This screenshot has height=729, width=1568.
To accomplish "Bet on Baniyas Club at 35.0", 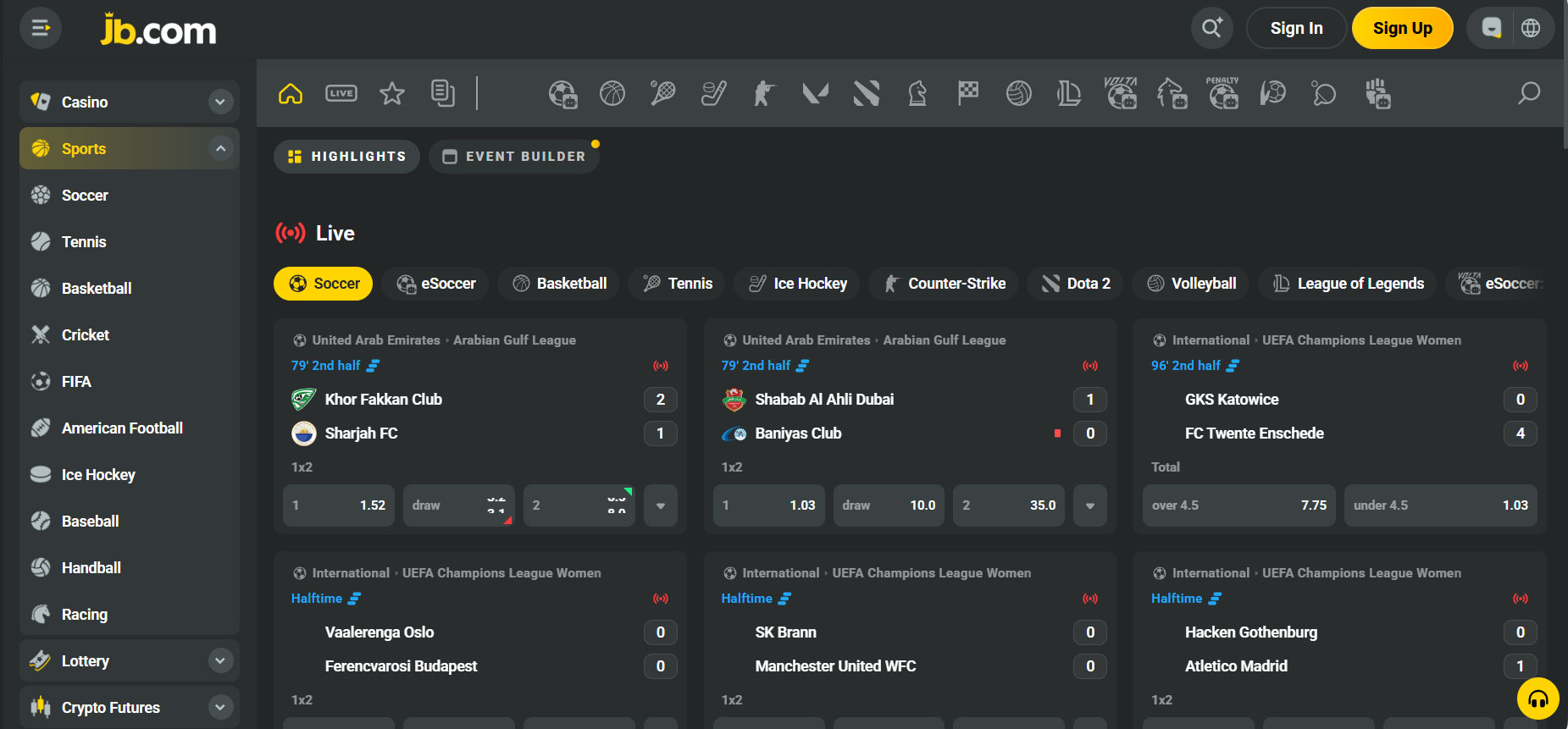I will [x=1009, y=505].
